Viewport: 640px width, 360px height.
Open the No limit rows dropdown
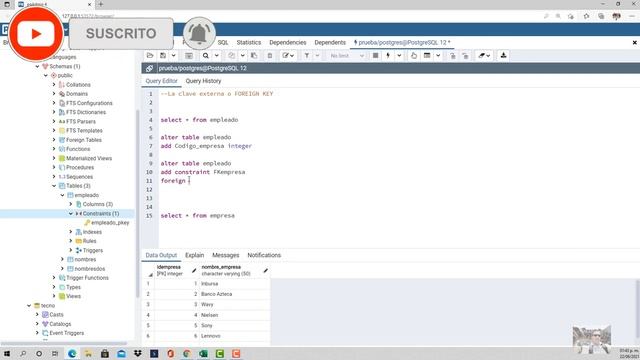tap(347, 56)
